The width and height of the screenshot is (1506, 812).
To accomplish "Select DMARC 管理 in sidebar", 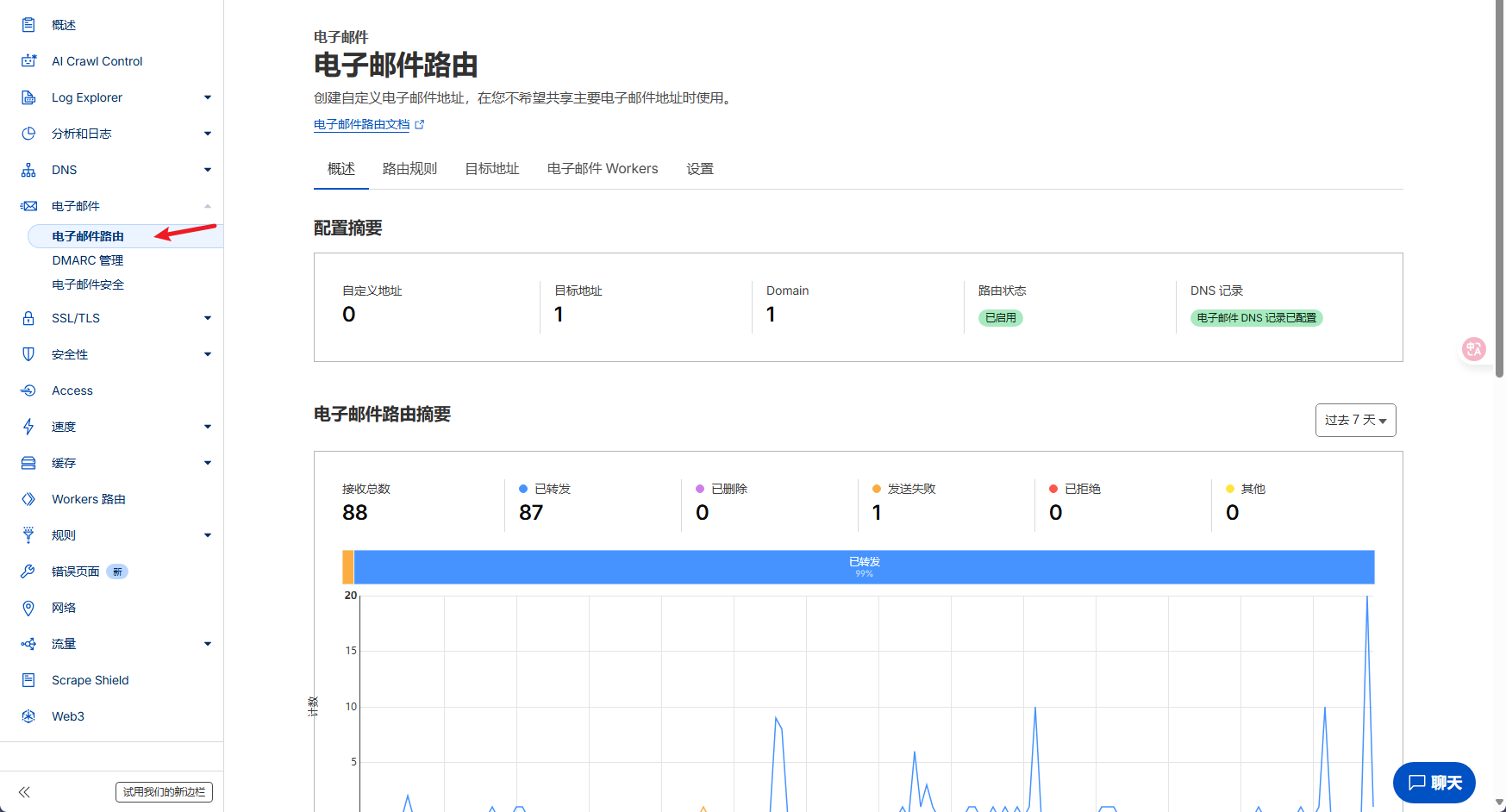I will (88, 260).
